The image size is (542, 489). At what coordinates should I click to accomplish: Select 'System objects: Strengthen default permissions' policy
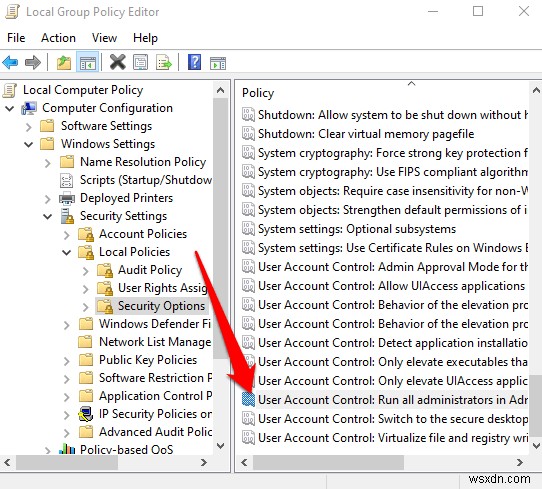(x=393, y=210)
